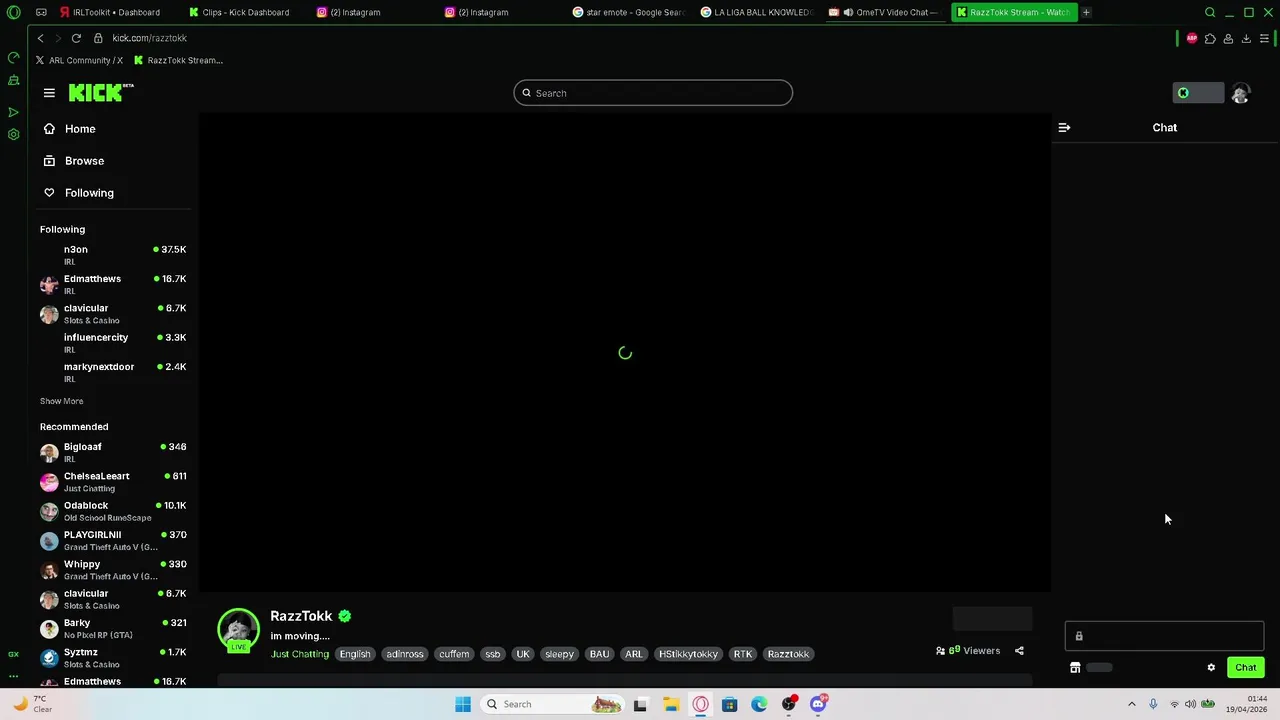This screenshot has height=720, width=1280.
Task: Open the Kick hamburger menu
Action: click(x=49, y=93)
